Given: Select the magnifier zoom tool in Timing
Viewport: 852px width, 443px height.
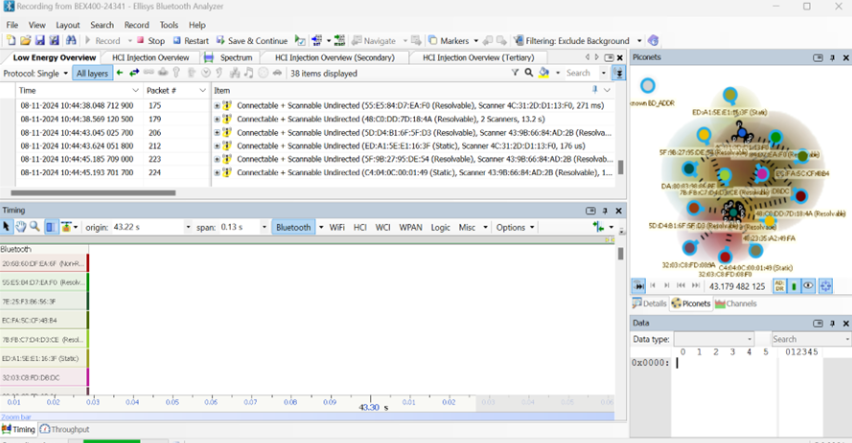Looking at the screenshot, I should click(x=35, y=227).
